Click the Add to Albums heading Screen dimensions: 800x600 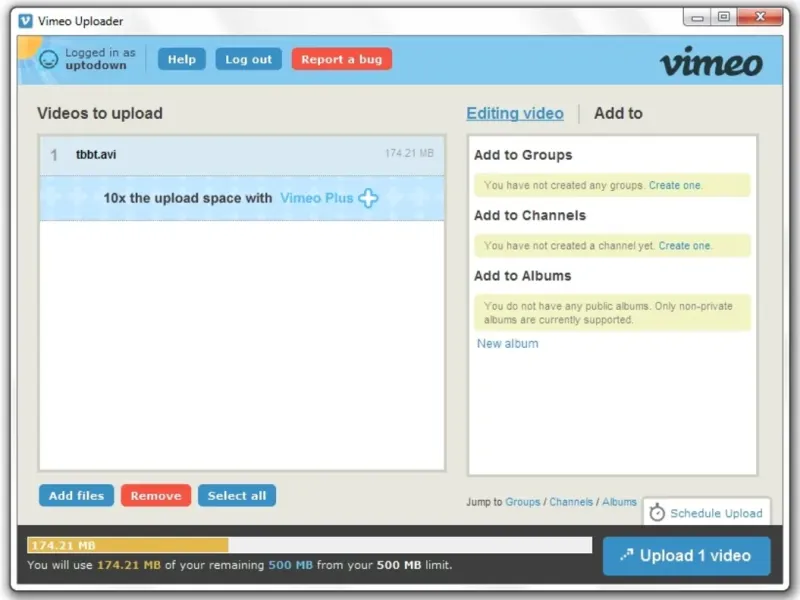(522, 276)
